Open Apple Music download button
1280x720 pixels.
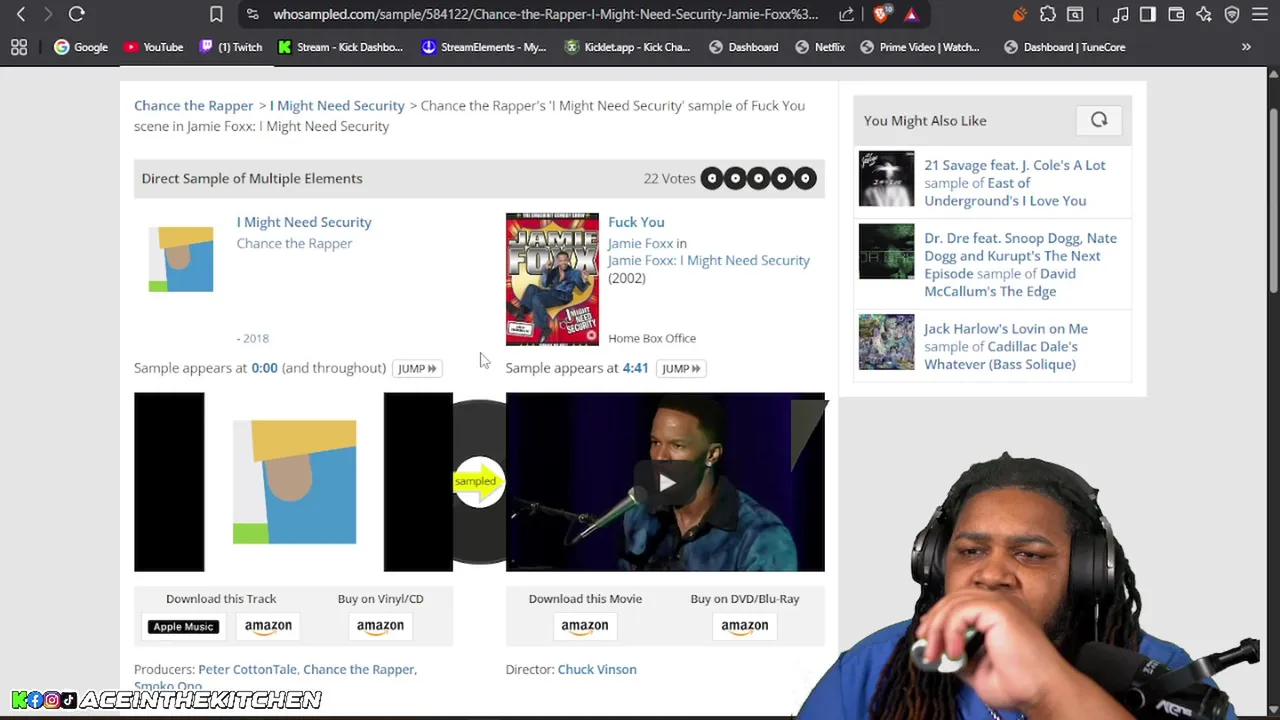pos(184,626)
